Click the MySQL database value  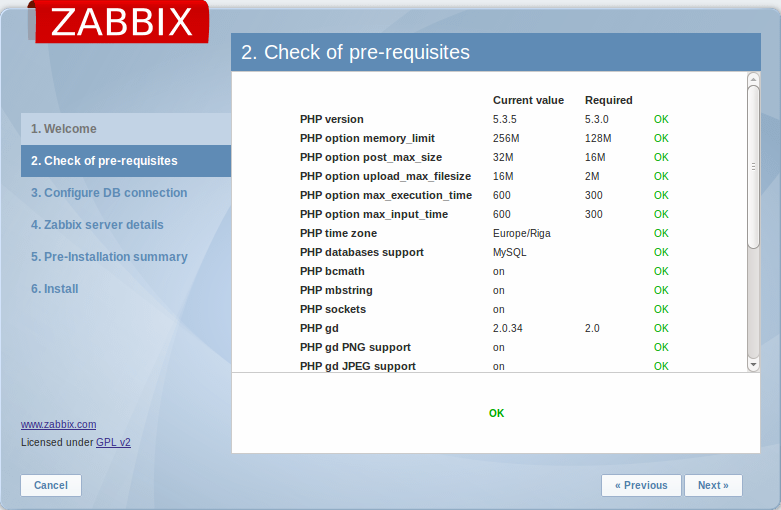click(x=510, y=253)
